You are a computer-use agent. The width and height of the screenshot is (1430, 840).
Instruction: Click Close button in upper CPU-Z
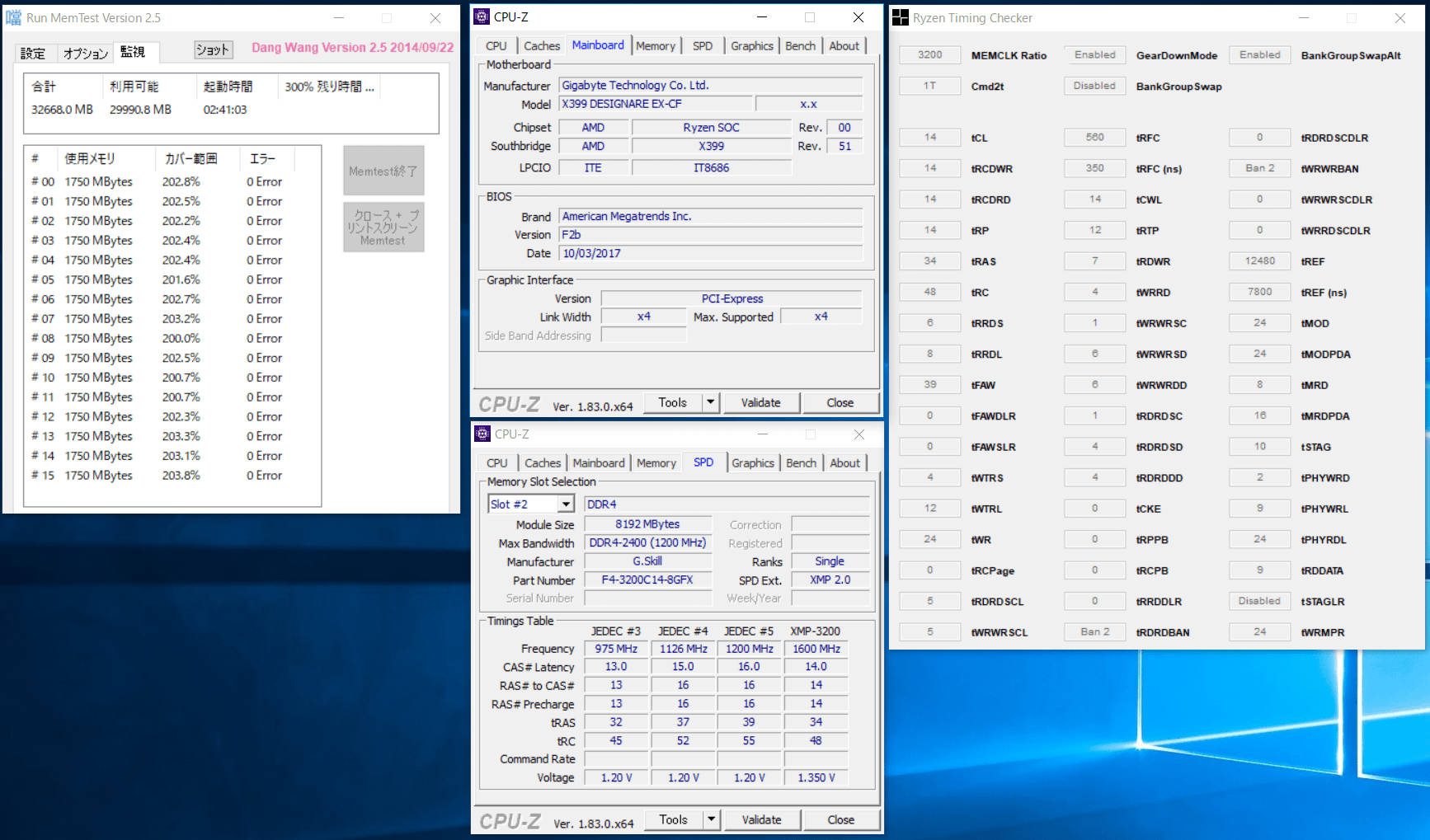tap(840, 402)
